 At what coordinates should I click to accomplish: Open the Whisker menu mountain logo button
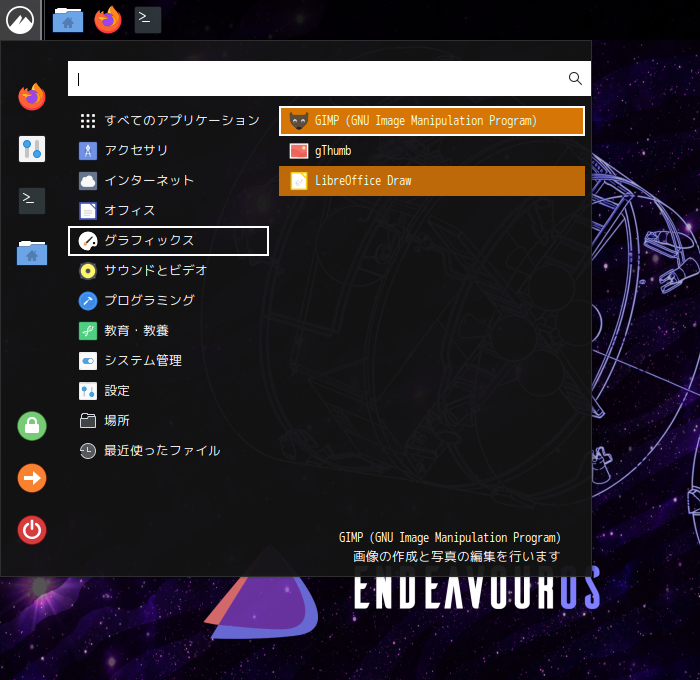point(21,20)
